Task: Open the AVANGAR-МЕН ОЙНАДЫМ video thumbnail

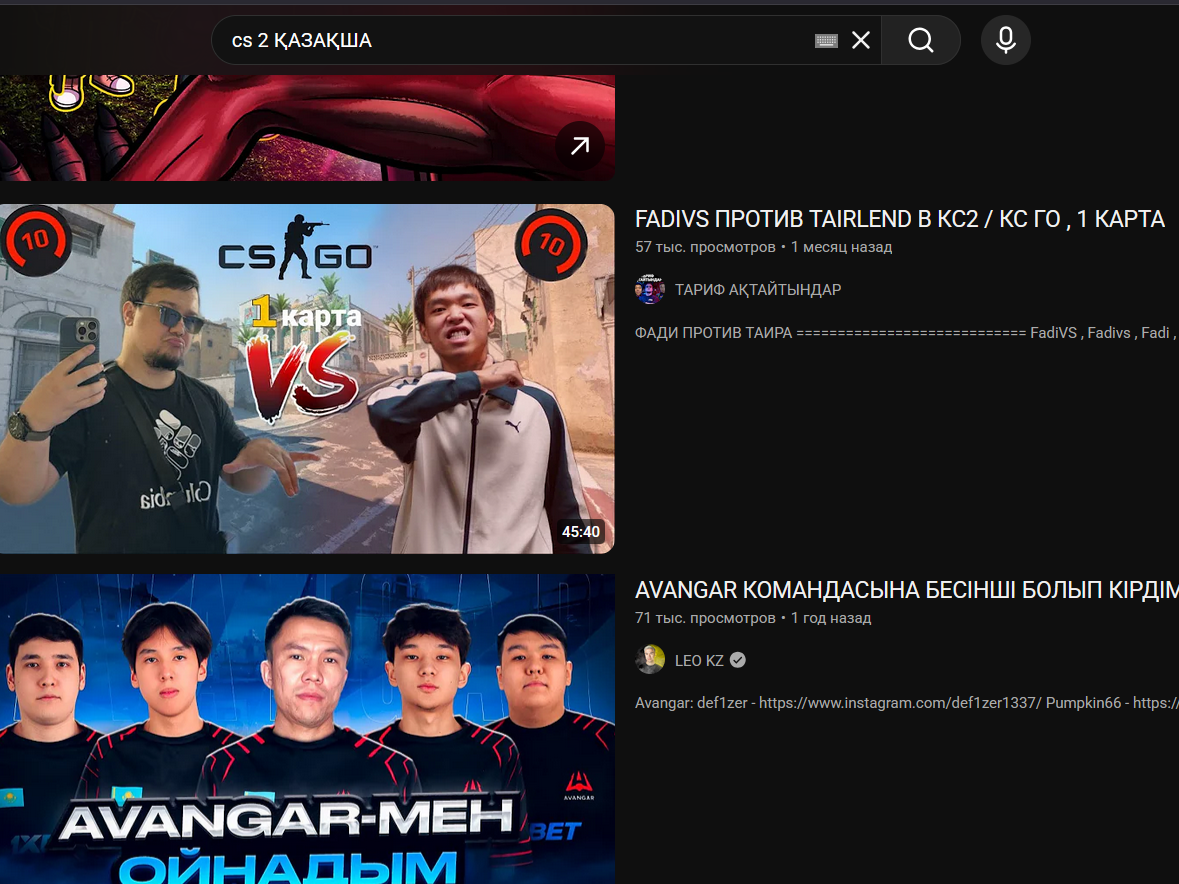Action: [307, 729]
